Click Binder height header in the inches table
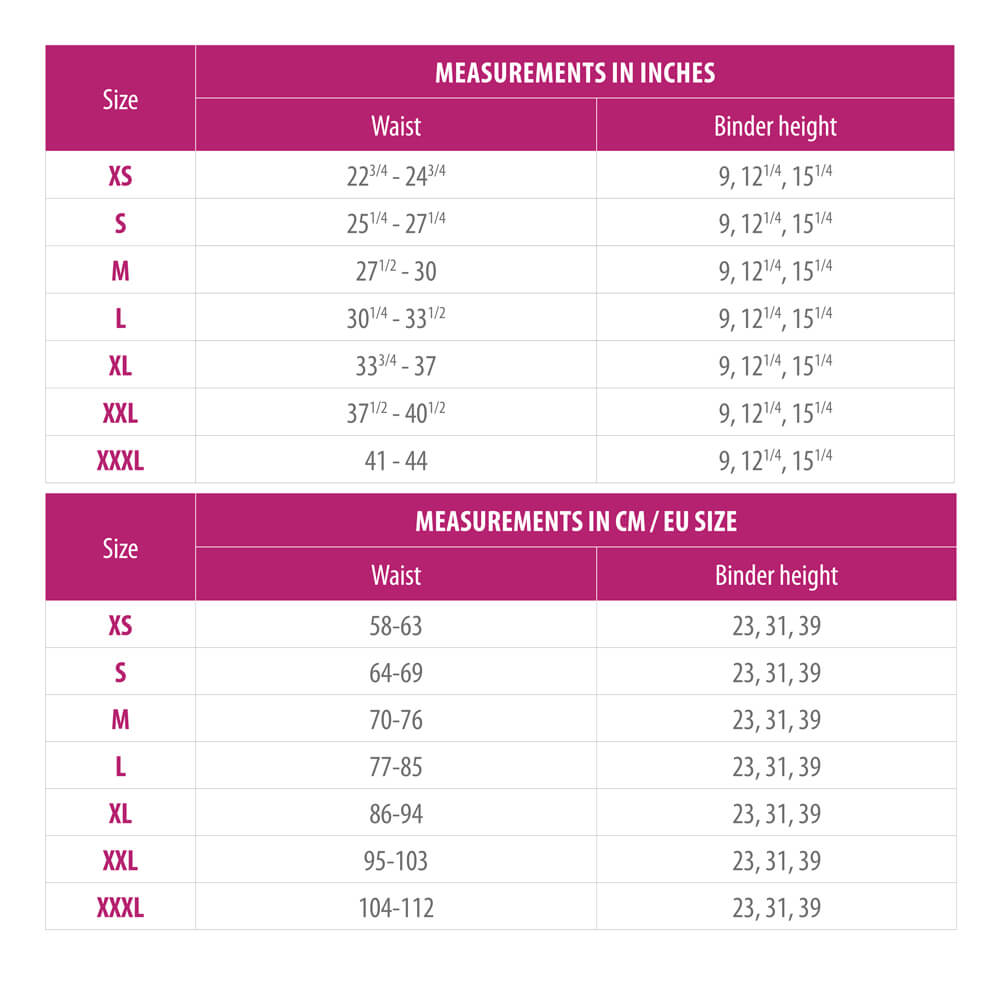The height and width of the screenshot is (1000, 1000). tap(775, 126)
